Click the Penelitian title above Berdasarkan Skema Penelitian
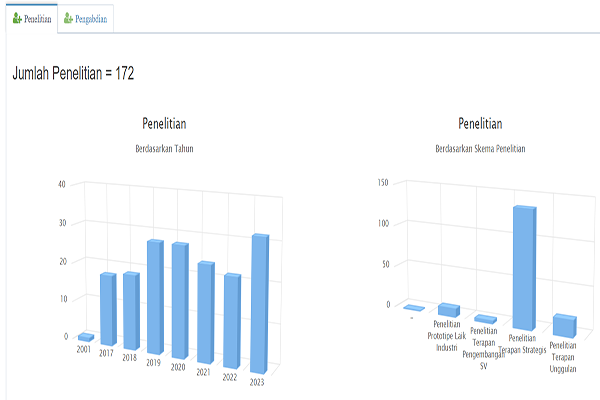The image size is (600, 400). (480, 124)
